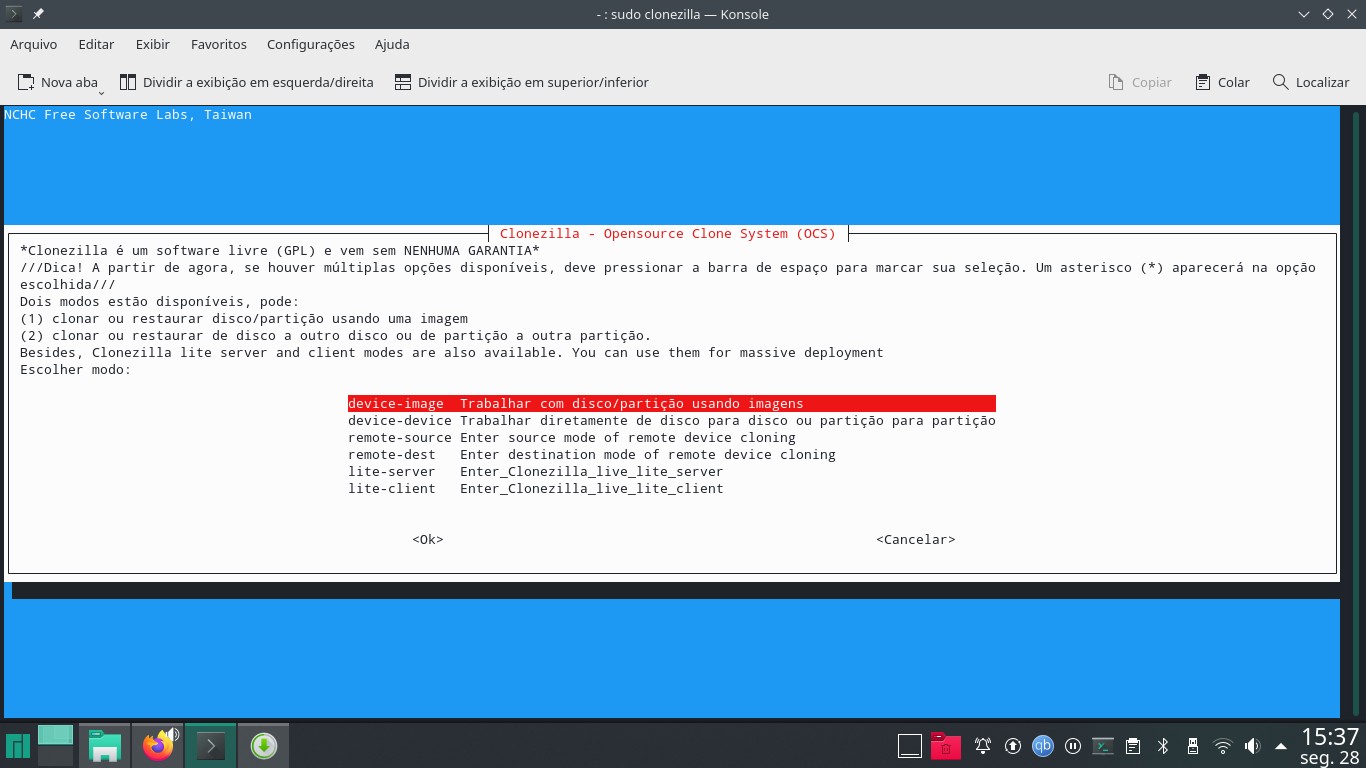The width and height of the screenshot is (1366, 768).
Task: Expand the Nova aba dropdown arrow
Action: (102, 92)
